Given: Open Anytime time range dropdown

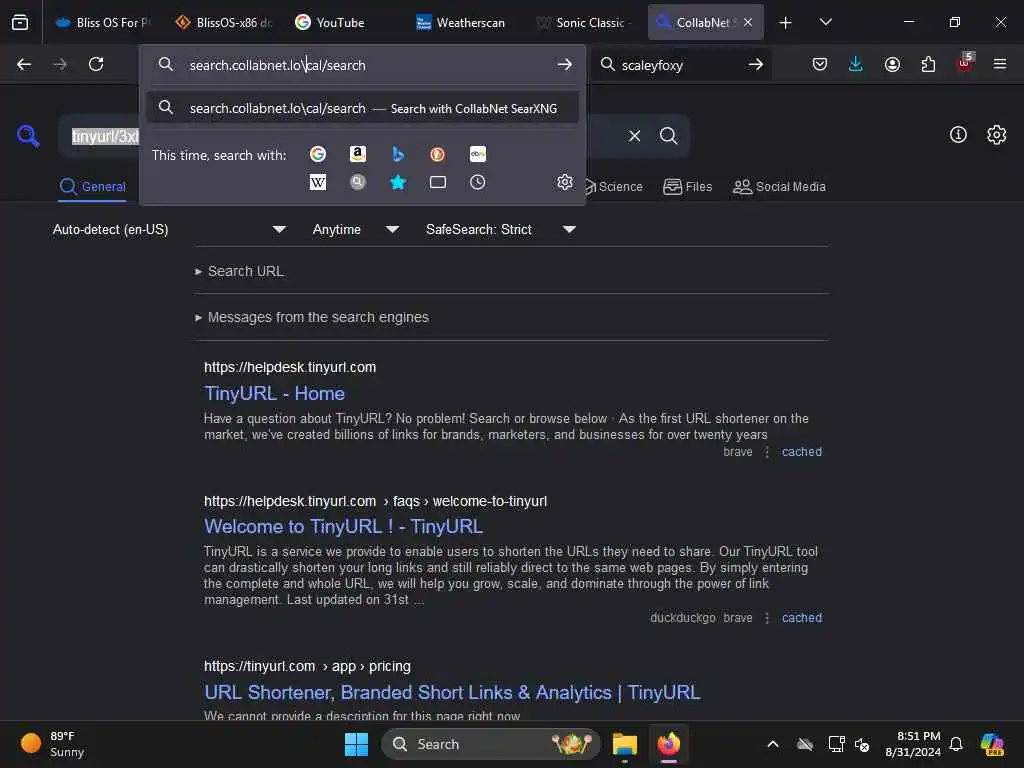Looking at the screenshot, I should tap(355, 229).
